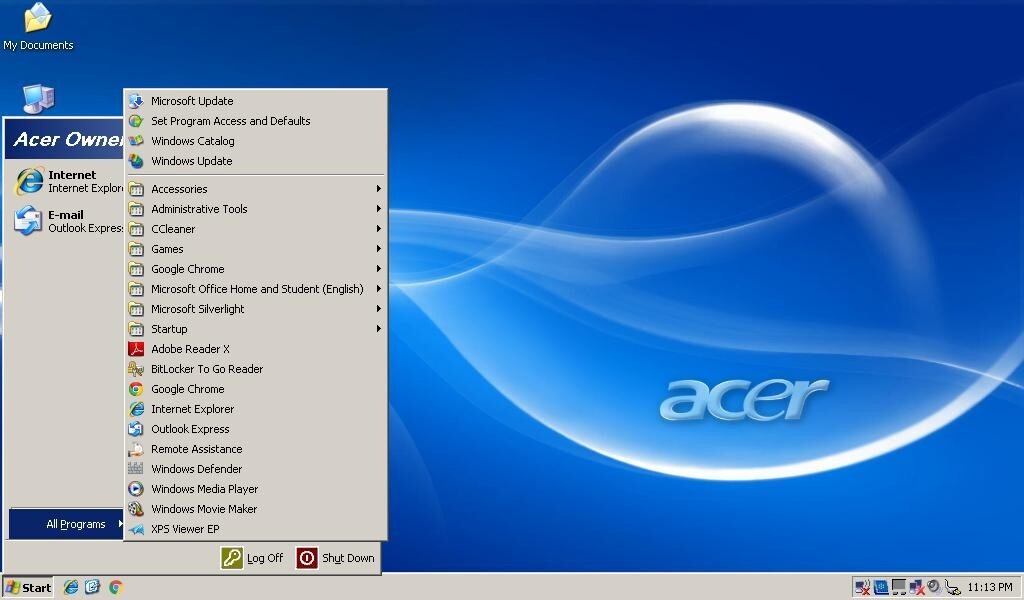
Task: Expand the Administrative Tools submenu arrow
Action: pyautogui.click(x=378, y=209)
